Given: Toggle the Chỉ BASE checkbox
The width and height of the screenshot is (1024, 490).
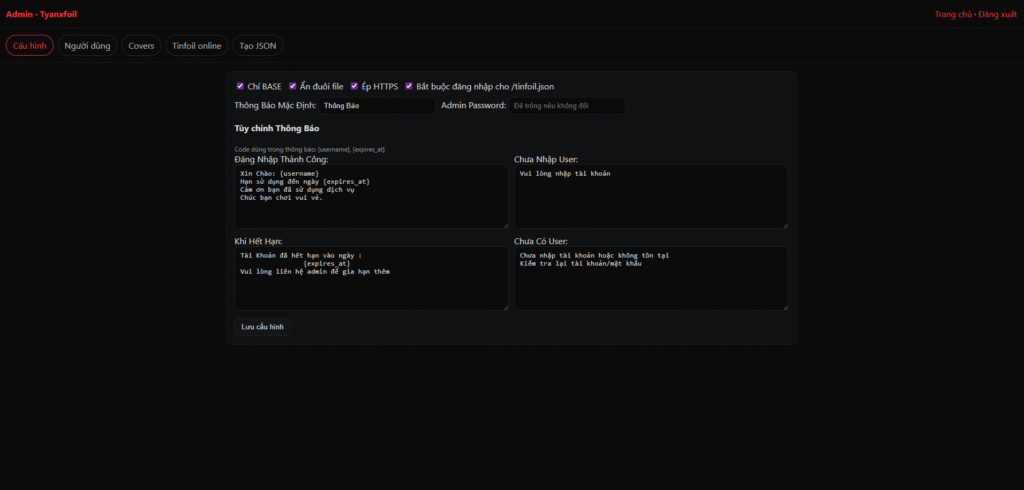Looking at the screenshot, I should pos(240,86).
